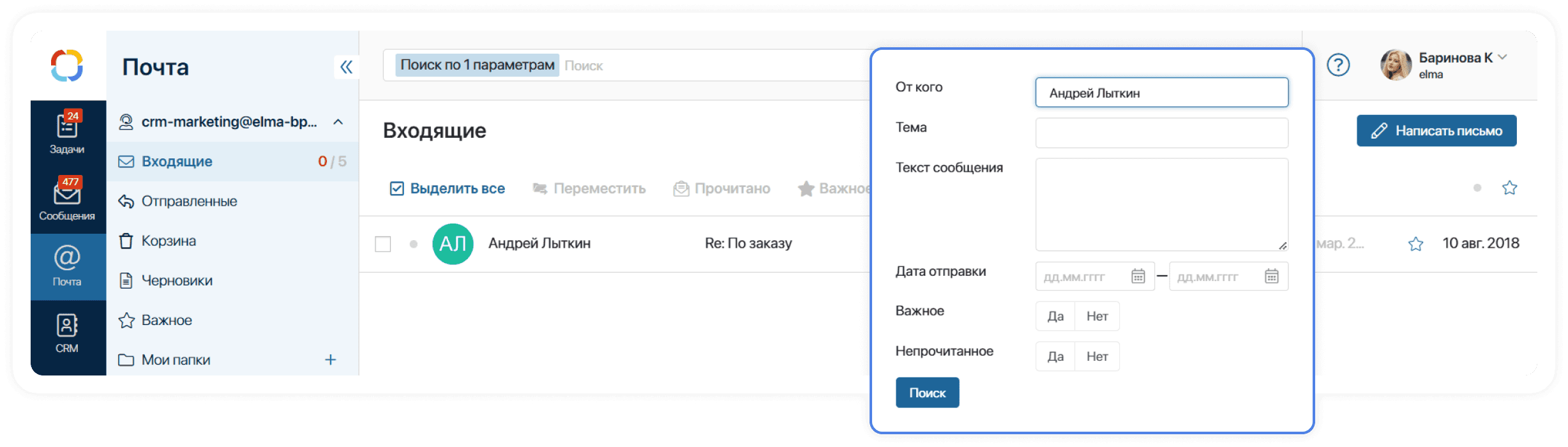
Task: Open the Черновики folder
Action: 177,281
